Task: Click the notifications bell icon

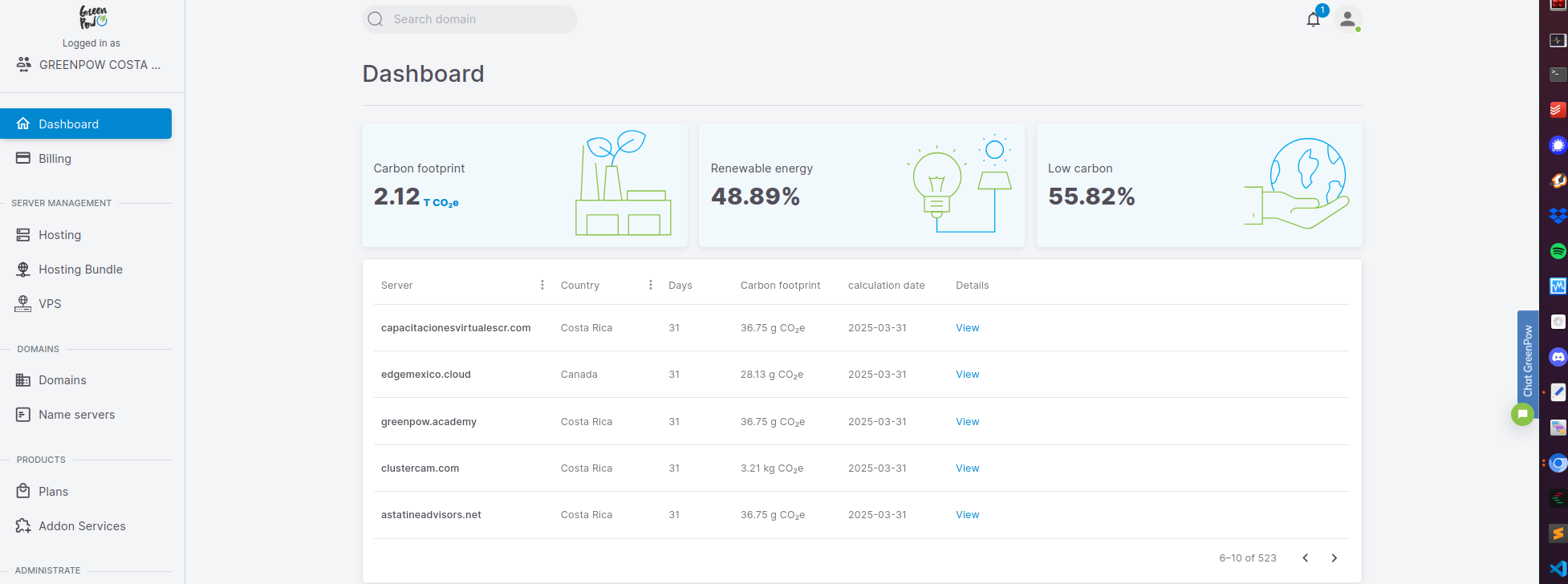Action: click(1313, 20)
